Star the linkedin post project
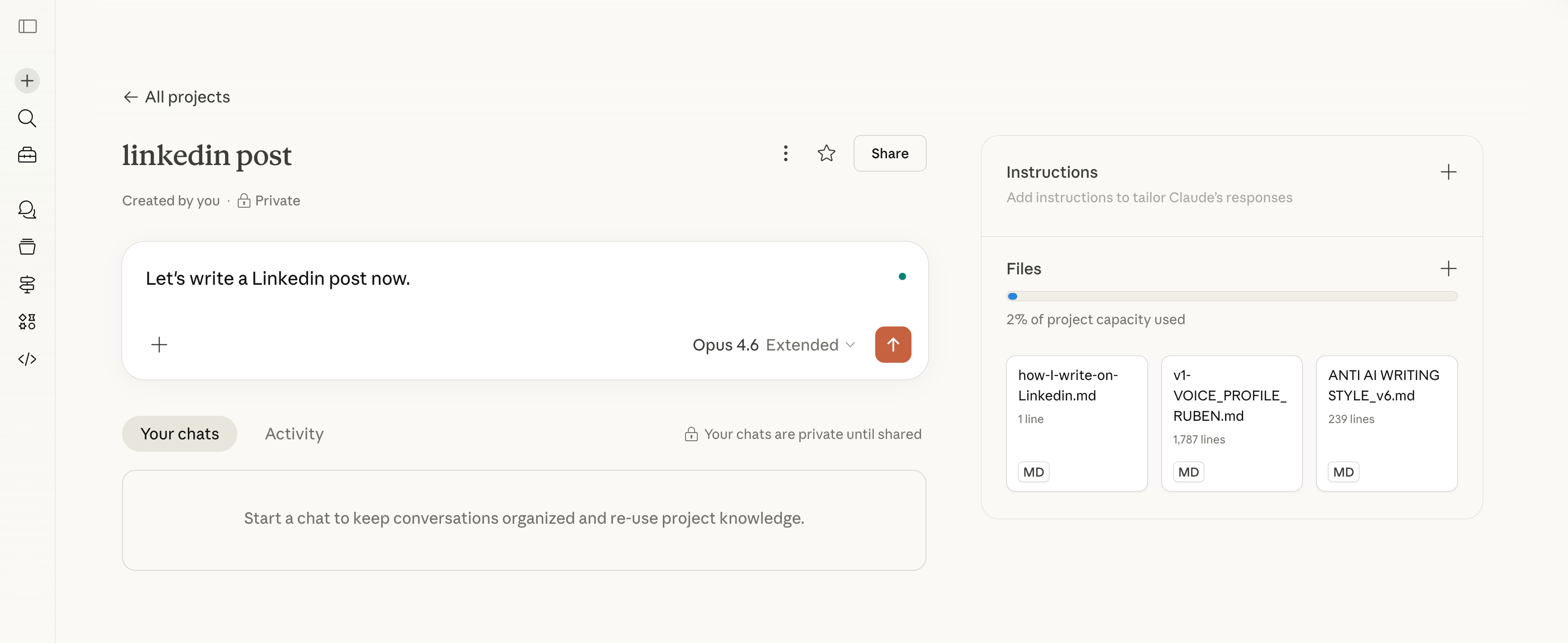Screen dimensions: 1568x643 (826, 153)
